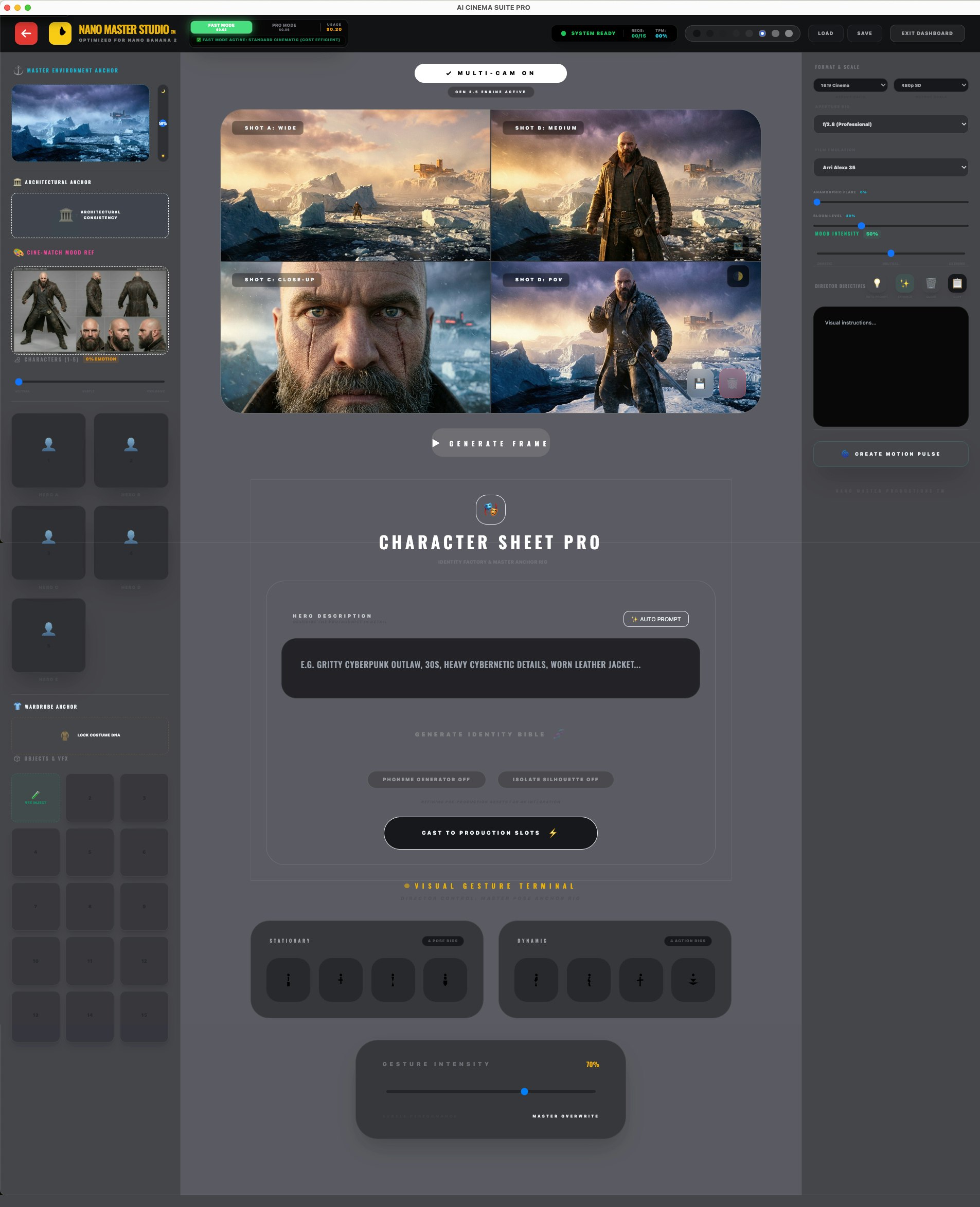Viewport: 980px width, 1207px height.
Task: Click the shirt icon beside Wardrobe Anchor
Action: (17, 707)
